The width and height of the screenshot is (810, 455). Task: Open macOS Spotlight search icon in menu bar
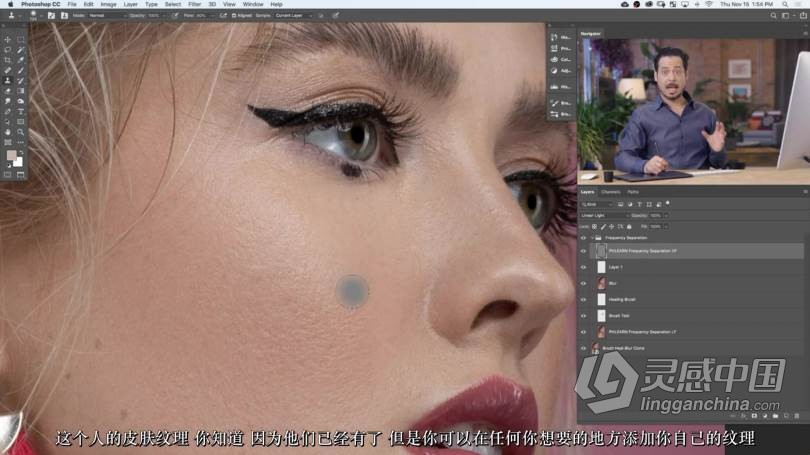pyautogui.click(x=785, y=4)
